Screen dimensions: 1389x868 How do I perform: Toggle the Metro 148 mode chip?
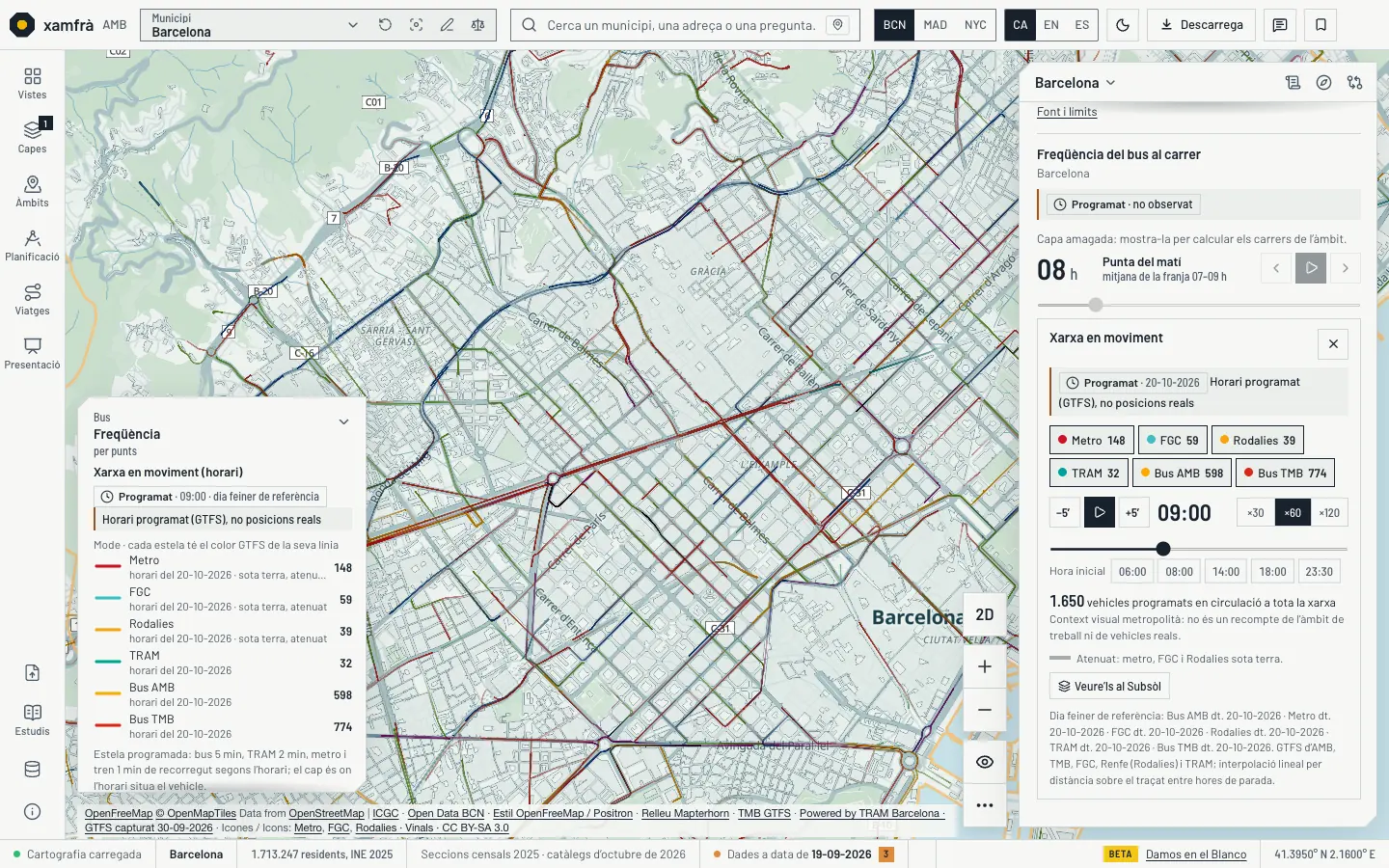click(1091, 441)
